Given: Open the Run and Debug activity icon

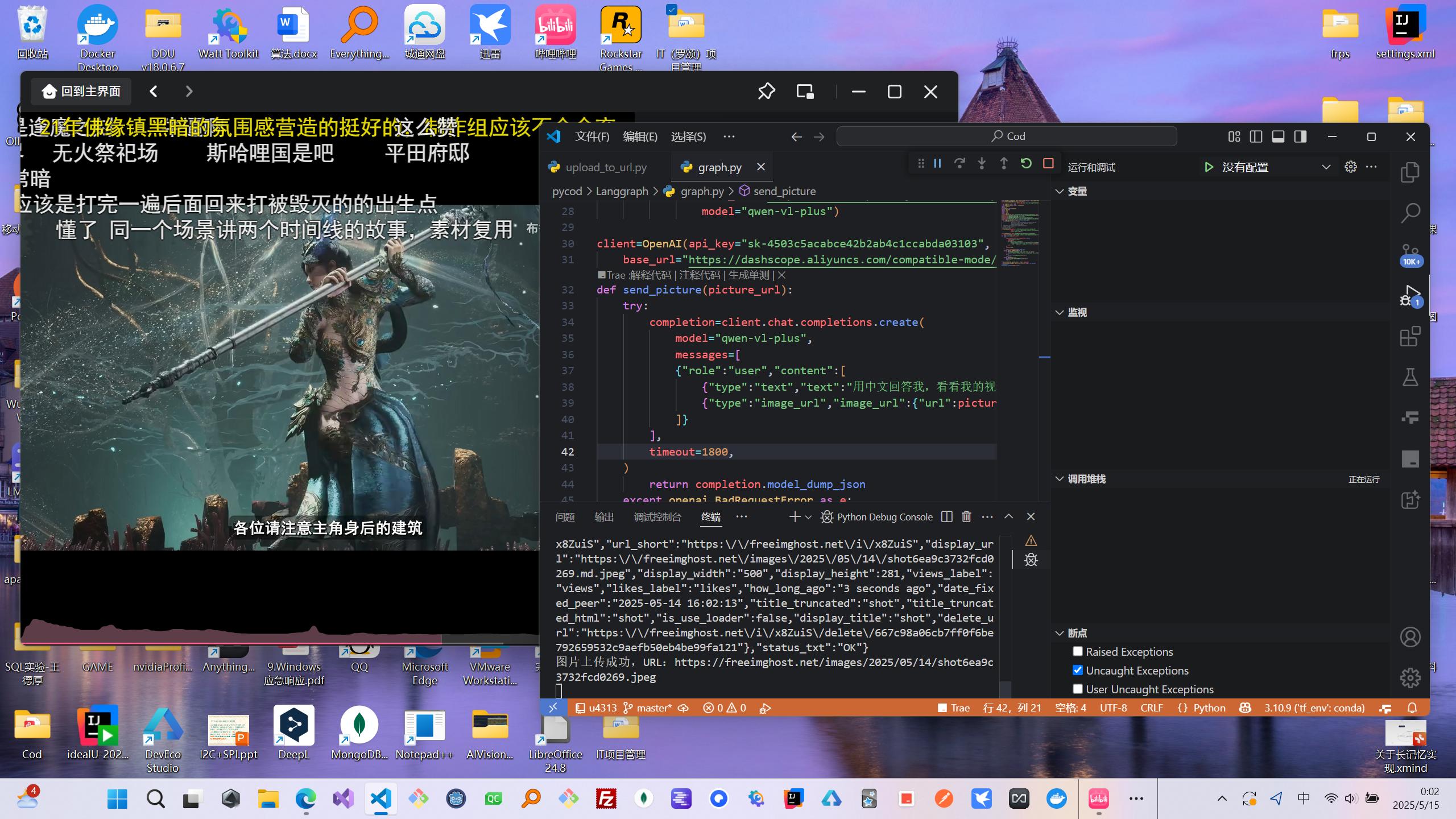Looking at the screenshot, I should click(x=1410, y=295).
